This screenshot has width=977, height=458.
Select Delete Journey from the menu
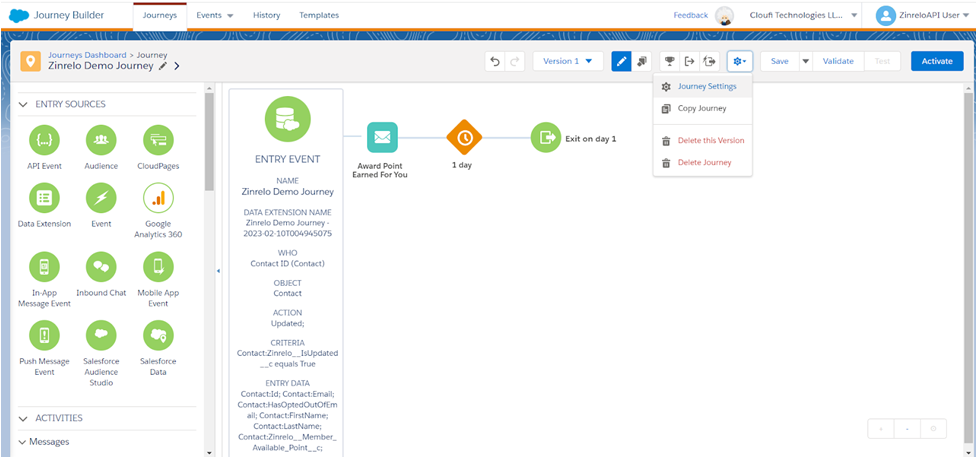(703, 163)
